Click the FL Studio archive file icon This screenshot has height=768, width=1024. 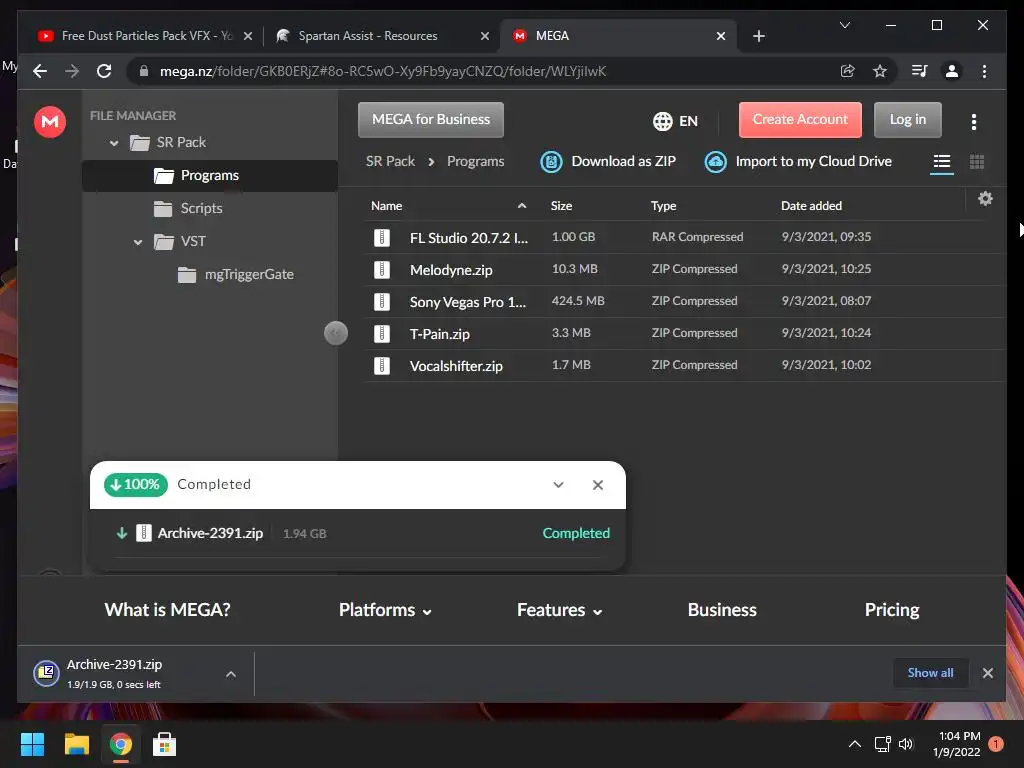pyautogui.click(x=382, y=238)
